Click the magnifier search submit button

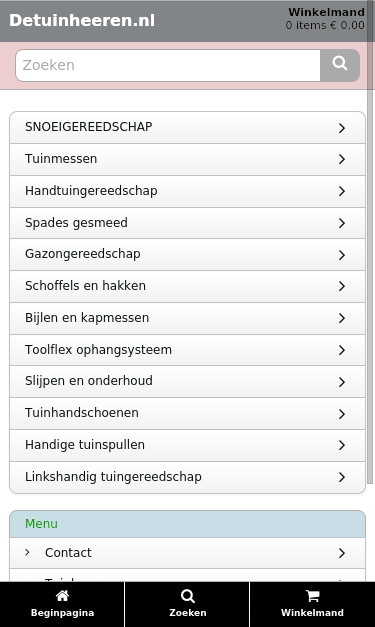[x=340, y=65]
